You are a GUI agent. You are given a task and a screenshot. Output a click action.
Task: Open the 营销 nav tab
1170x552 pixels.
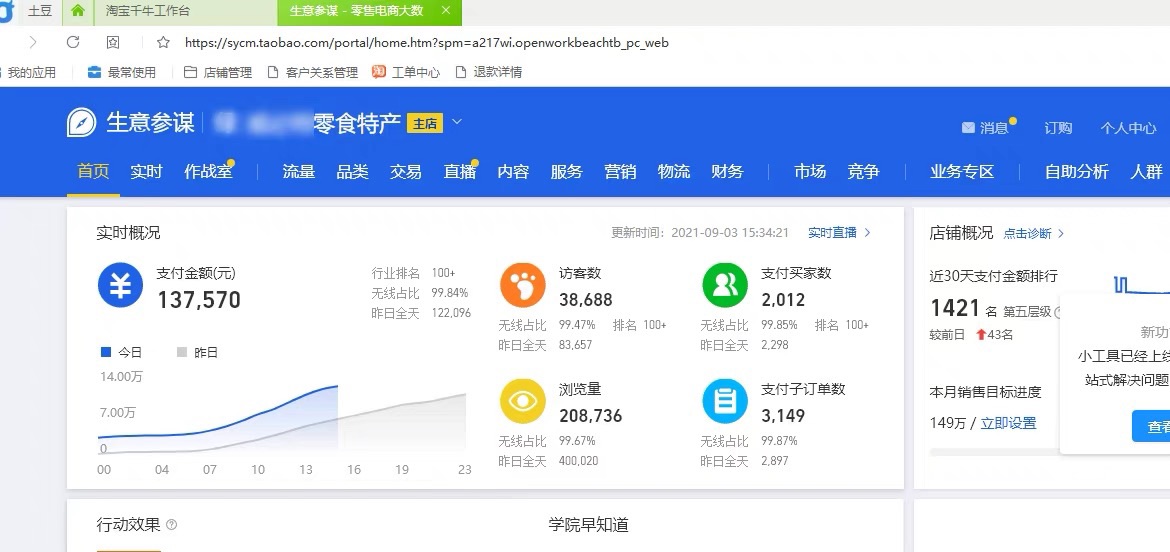(x=620, y=172)
